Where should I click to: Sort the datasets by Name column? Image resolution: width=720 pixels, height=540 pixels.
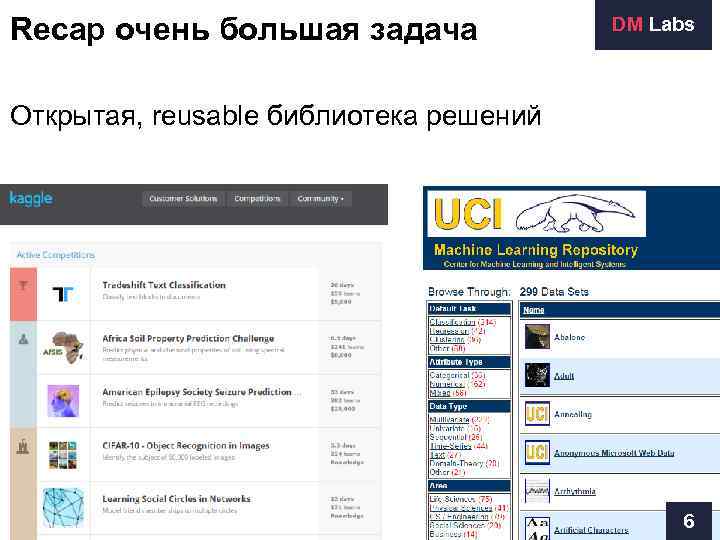534,310
